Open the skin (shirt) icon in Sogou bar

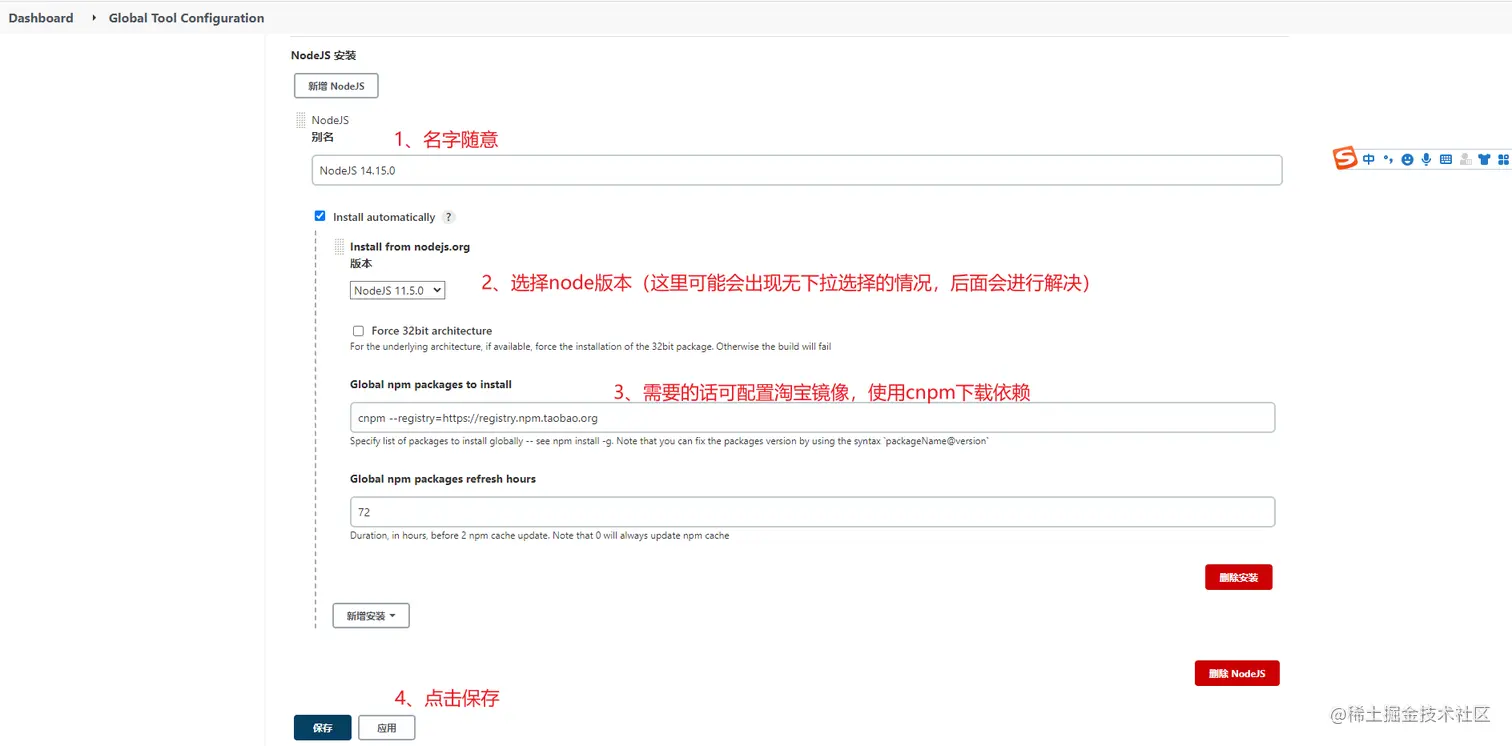click(1484, 159)
